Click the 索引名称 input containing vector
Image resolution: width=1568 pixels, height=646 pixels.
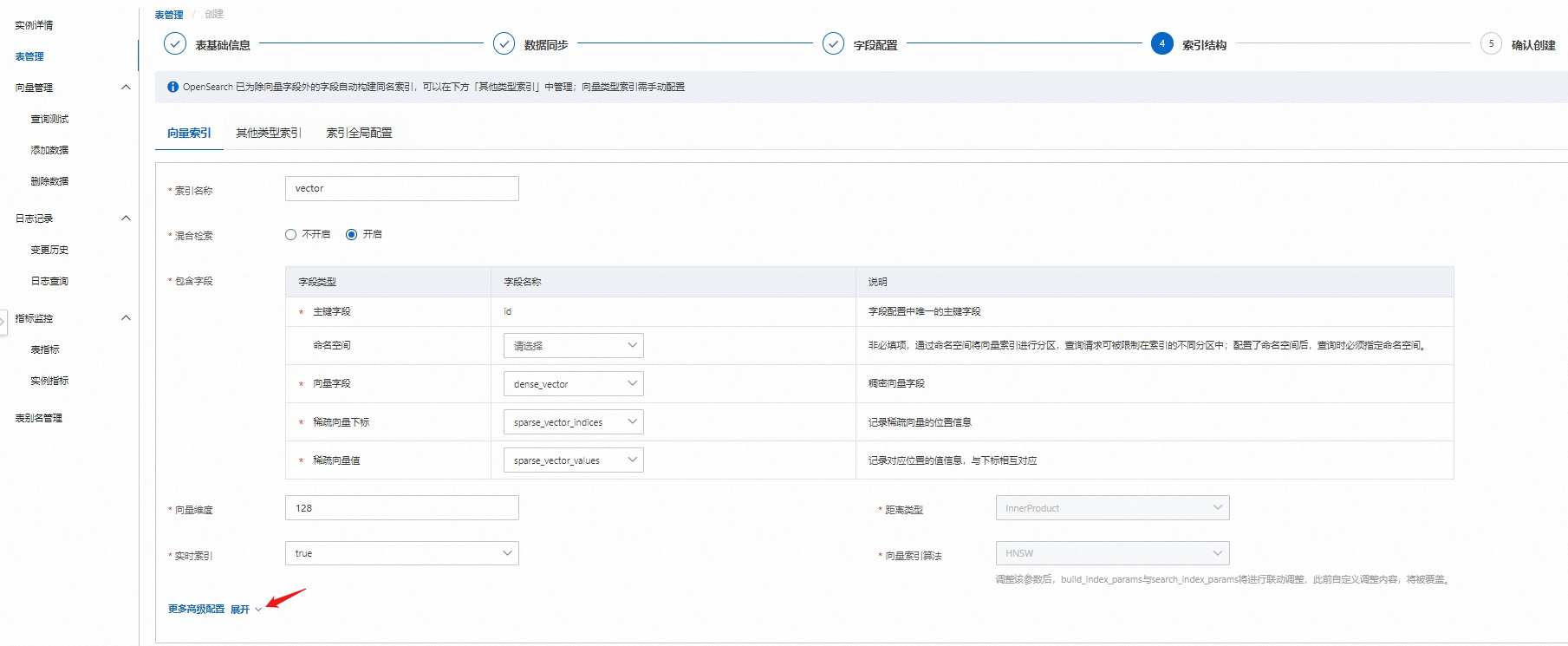[401, 188]
